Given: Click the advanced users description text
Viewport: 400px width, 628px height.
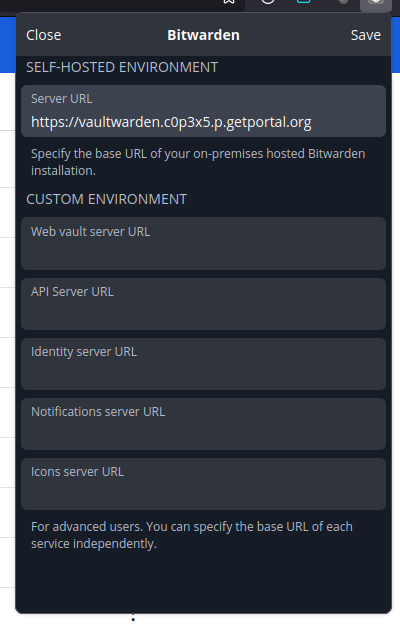Looking at the screenshot, I should [192, 535].
